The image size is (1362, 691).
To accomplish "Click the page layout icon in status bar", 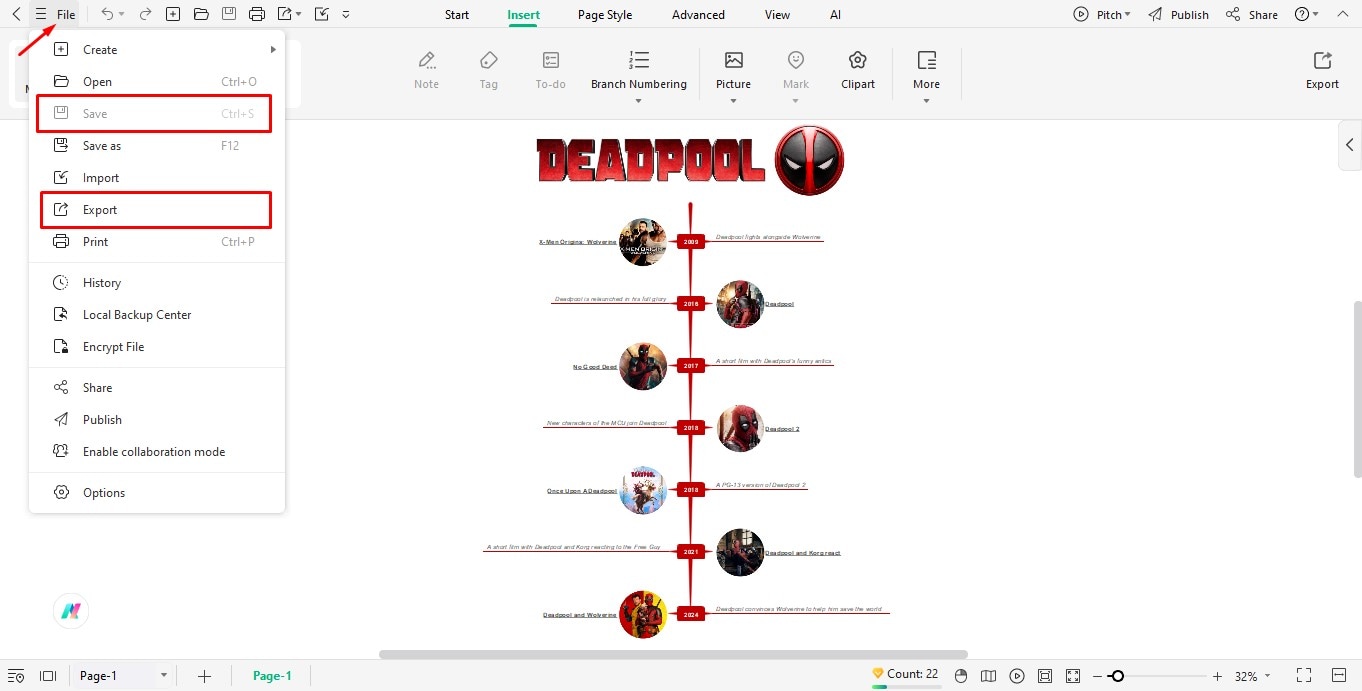I will (x=47, y=676).
